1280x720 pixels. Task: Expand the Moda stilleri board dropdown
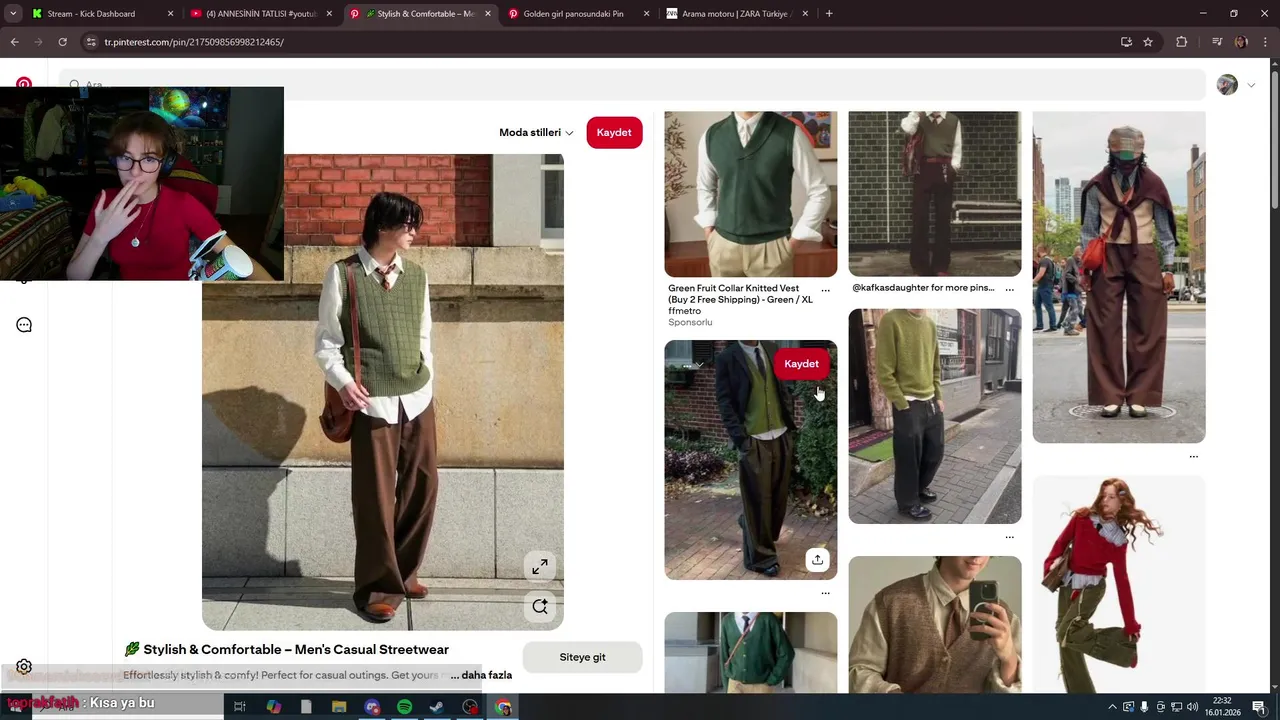coord(536,132)
